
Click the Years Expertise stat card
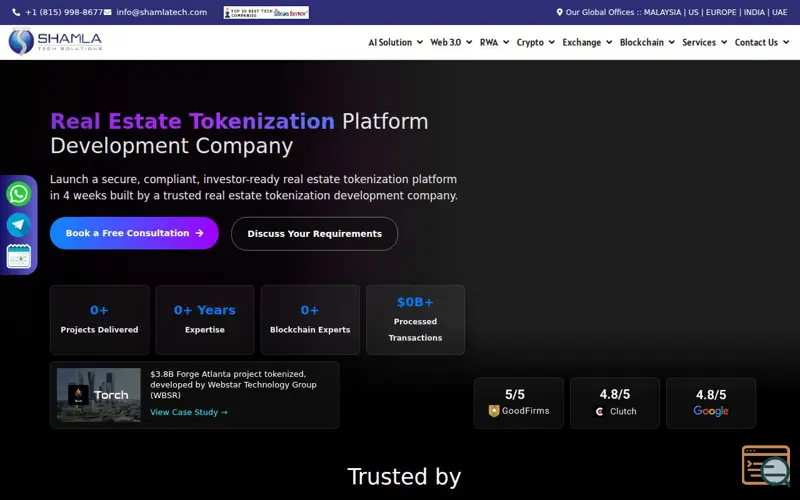[205, 320]
